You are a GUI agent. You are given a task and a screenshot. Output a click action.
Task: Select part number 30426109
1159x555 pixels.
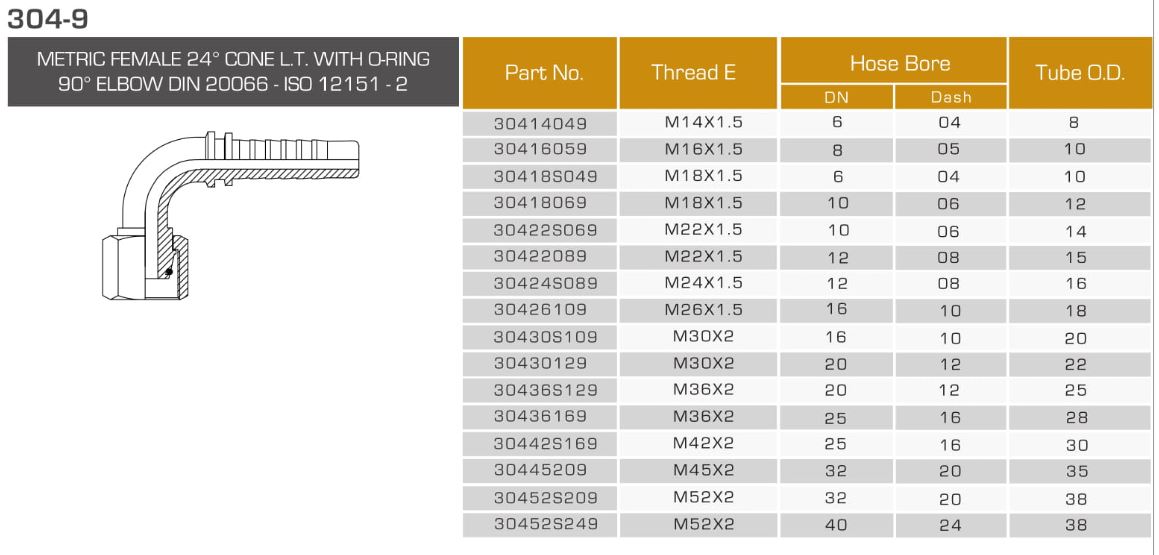tap(540, 309)
